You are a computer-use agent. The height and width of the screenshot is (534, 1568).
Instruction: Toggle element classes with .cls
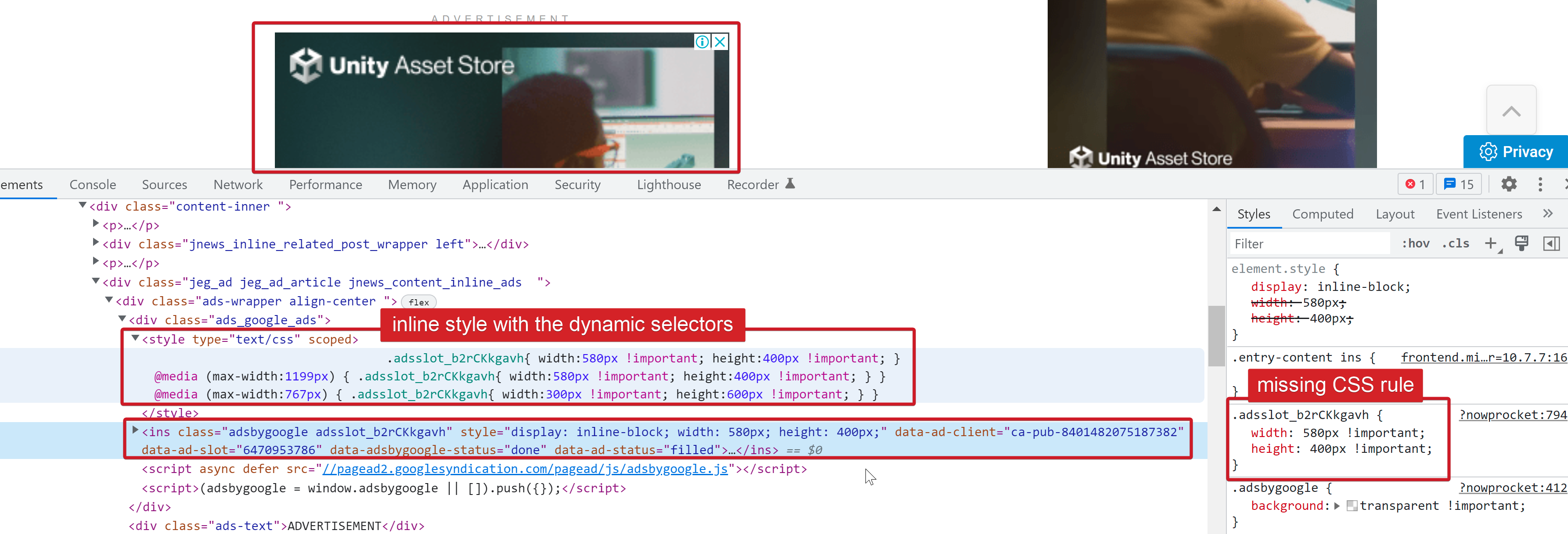tap(1456, 243)
